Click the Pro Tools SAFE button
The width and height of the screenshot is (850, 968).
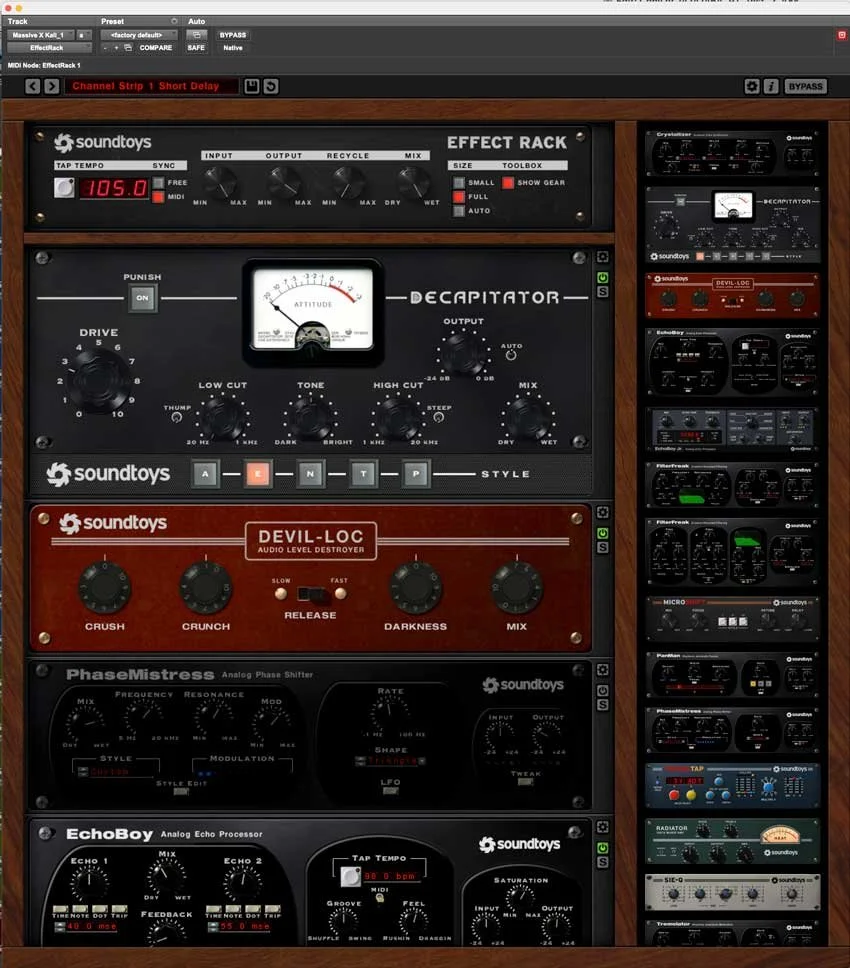(196, 48)
